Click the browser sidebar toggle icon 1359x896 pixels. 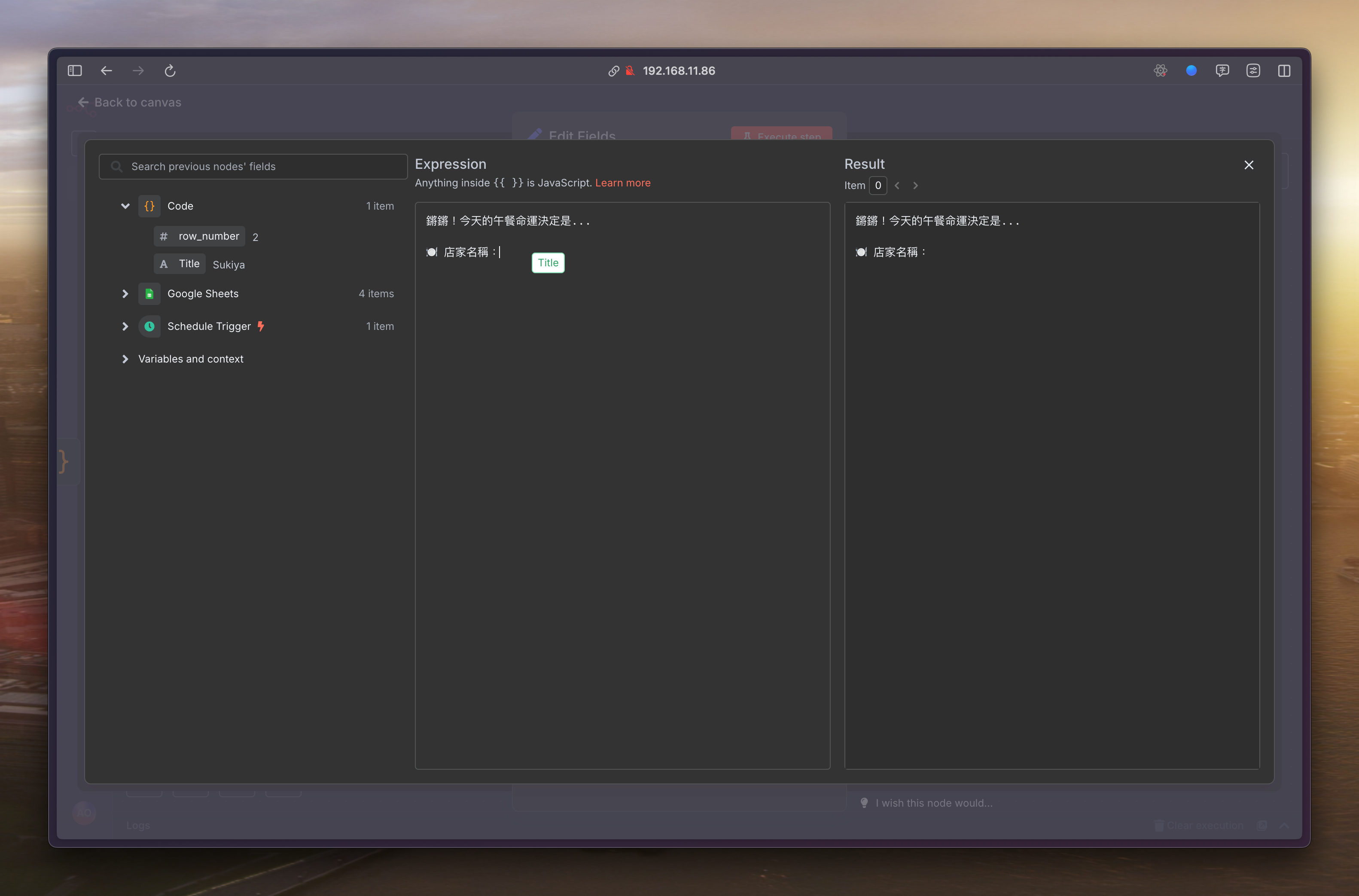tap(75, 71)
